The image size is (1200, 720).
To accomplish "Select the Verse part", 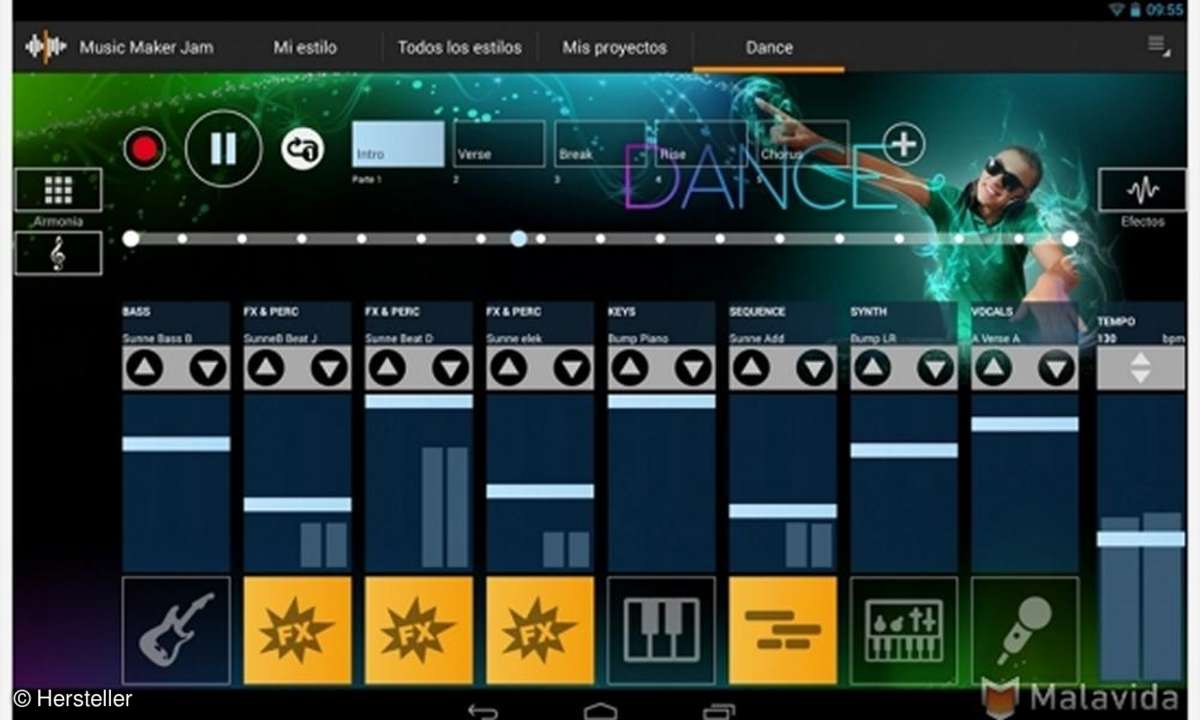I will pos(499,144).
